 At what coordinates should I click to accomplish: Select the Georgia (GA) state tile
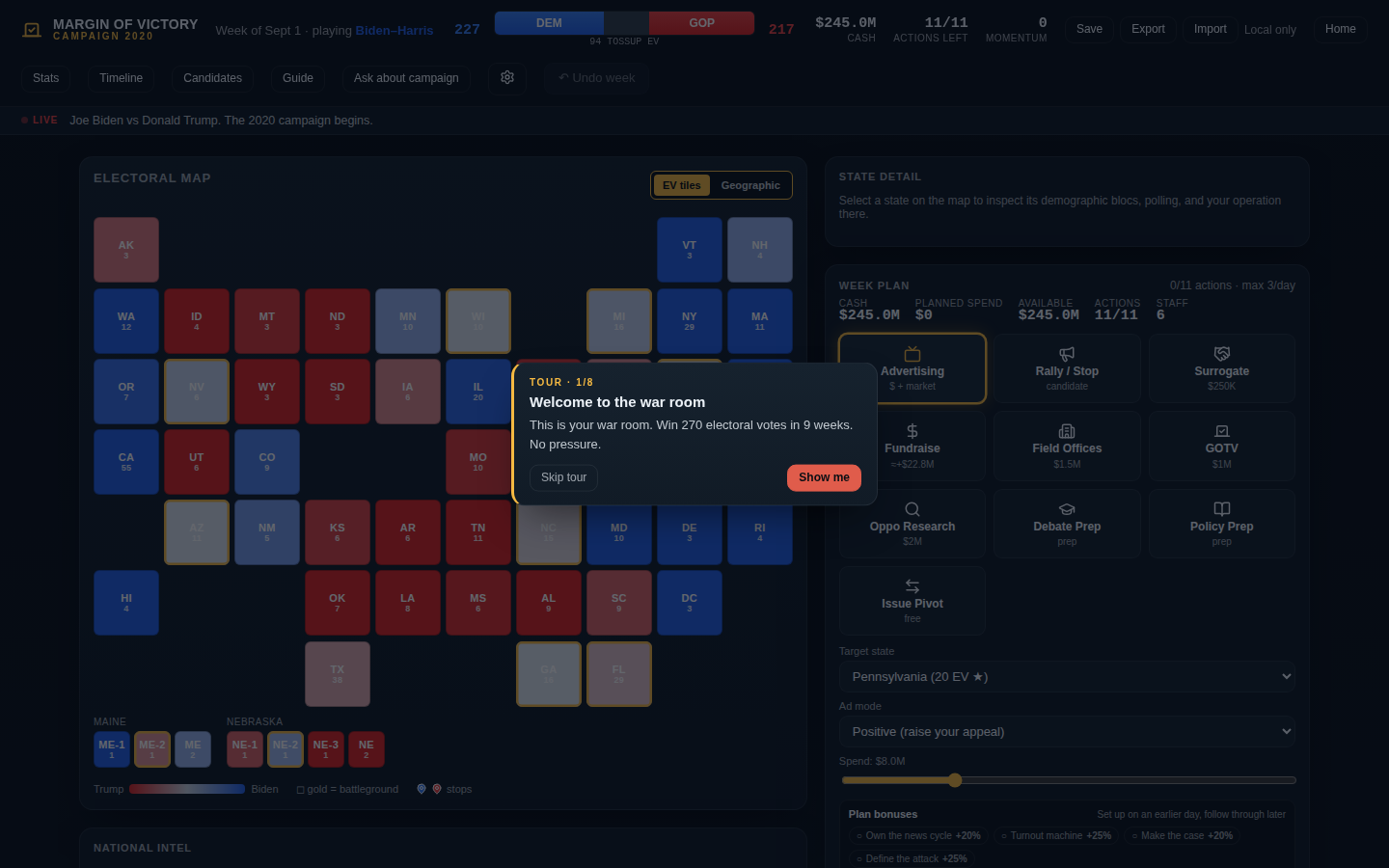549,674
